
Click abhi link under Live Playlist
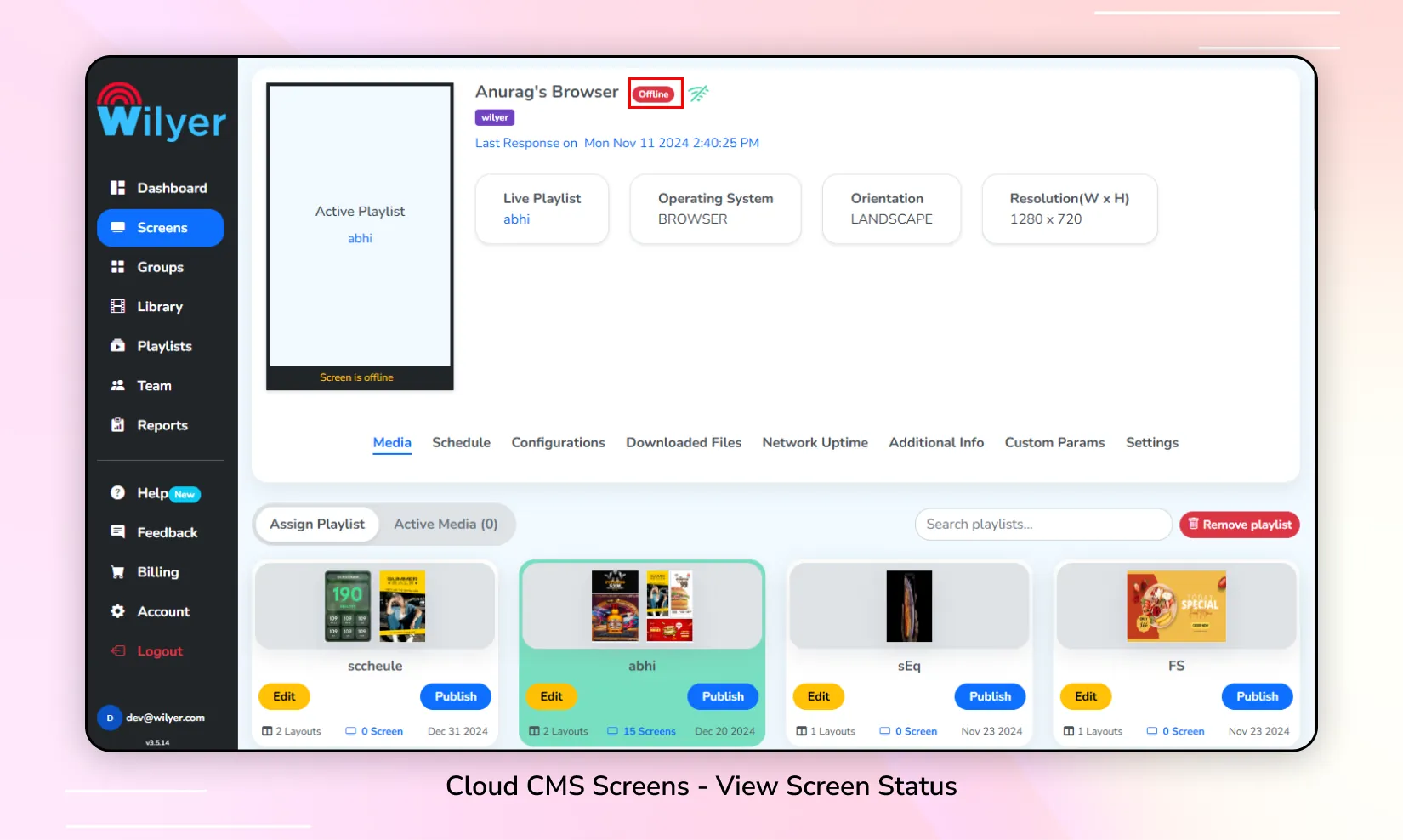[516, 219]
